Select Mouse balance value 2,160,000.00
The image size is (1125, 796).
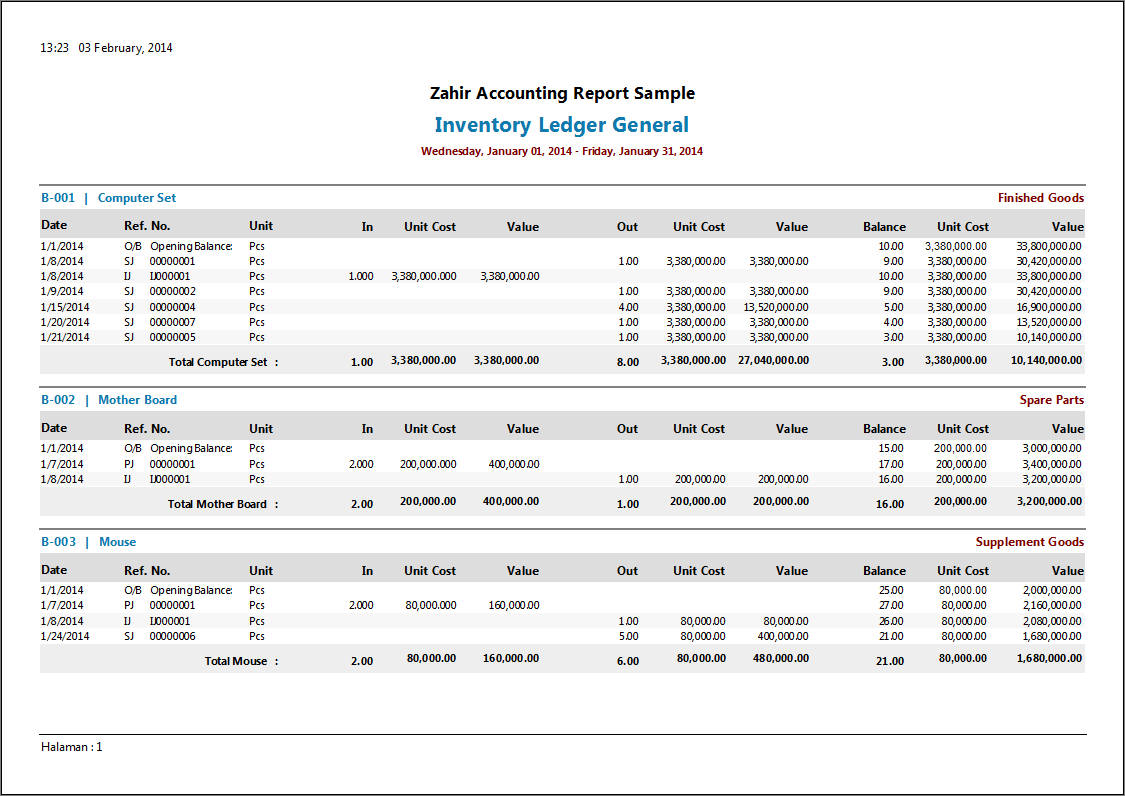click(1052, 605)
